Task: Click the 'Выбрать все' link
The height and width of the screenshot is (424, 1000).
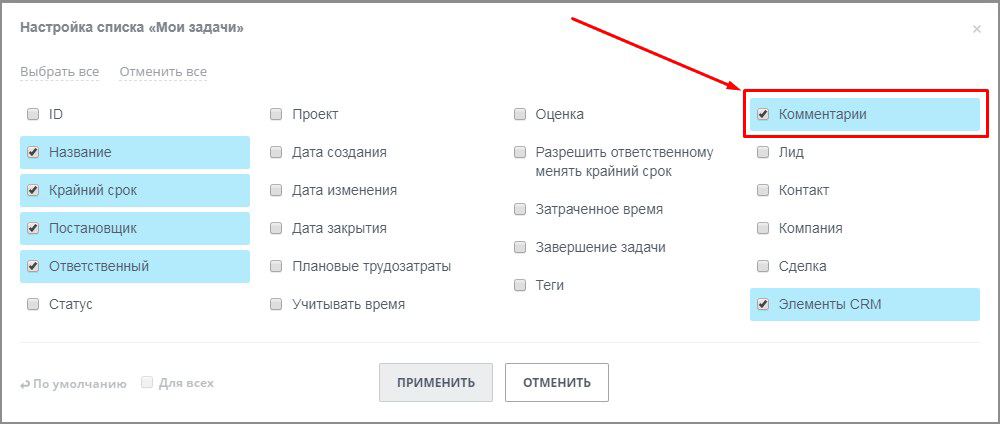Action: coord(60,72)
